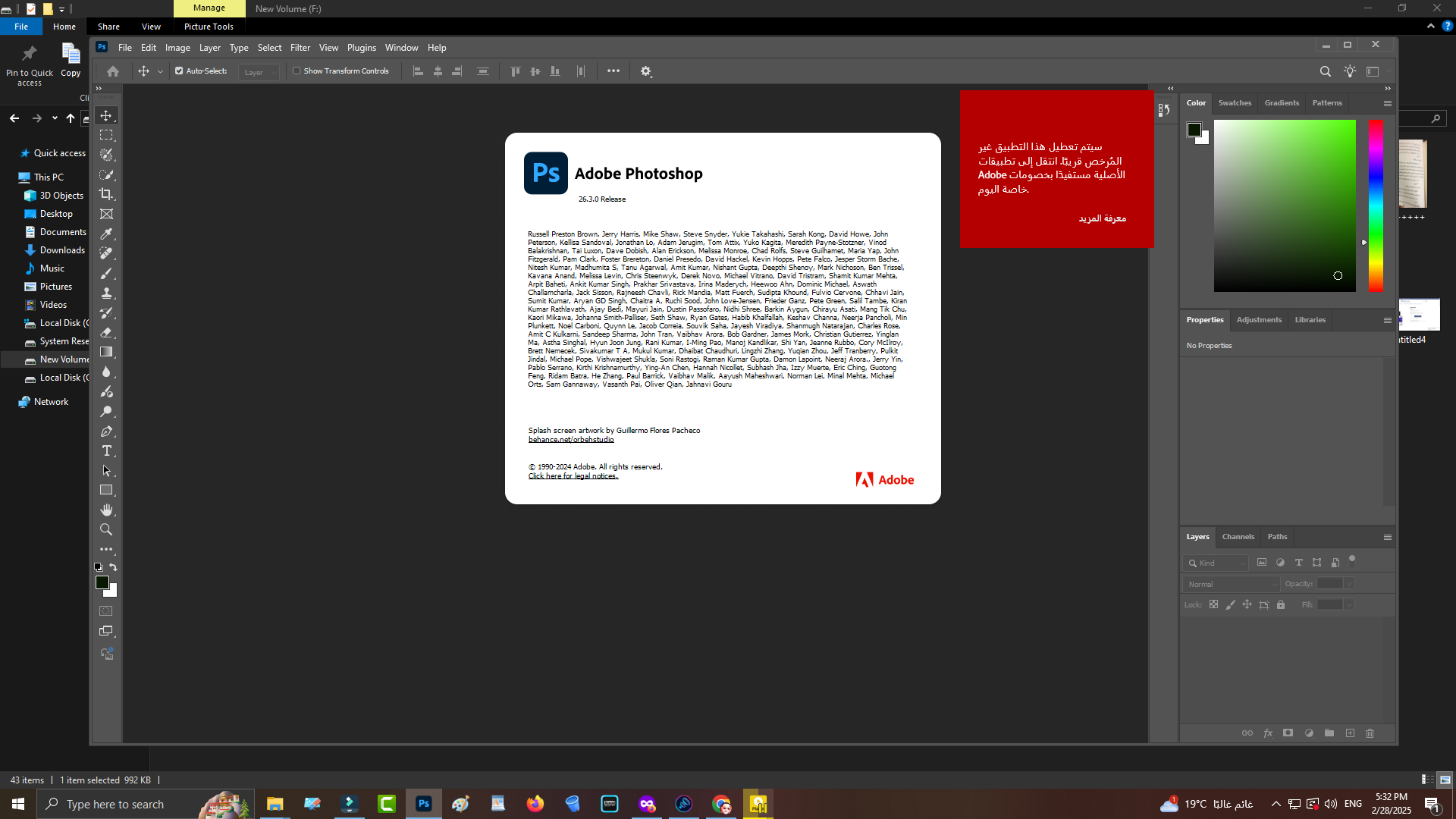Screen dimensions: 1456x819
Task: Toggle adjustment layer filter in Layers
Action: click(1280, 563)
